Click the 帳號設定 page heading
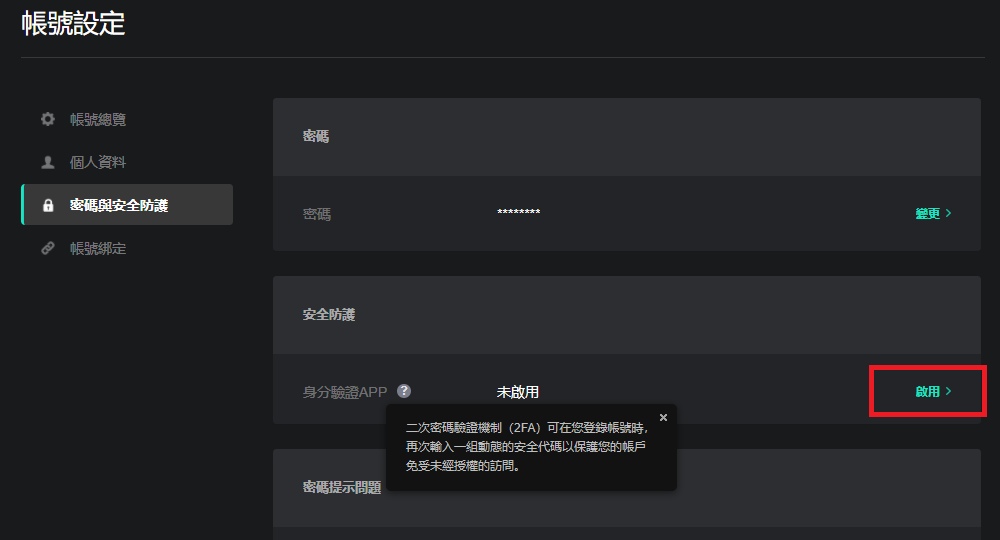Screen dimensions: 1000x540 (73, 24)
